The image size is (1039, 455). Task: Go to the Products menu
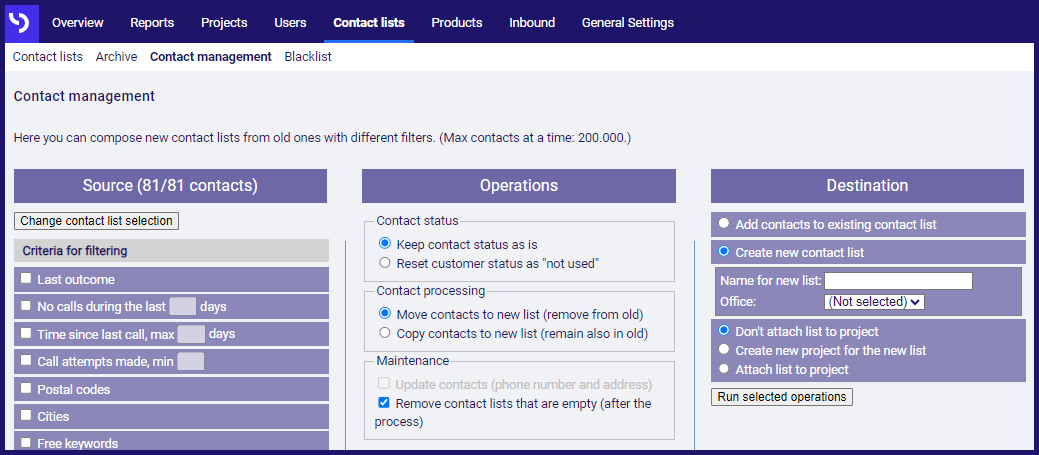[x=457, y=23]
